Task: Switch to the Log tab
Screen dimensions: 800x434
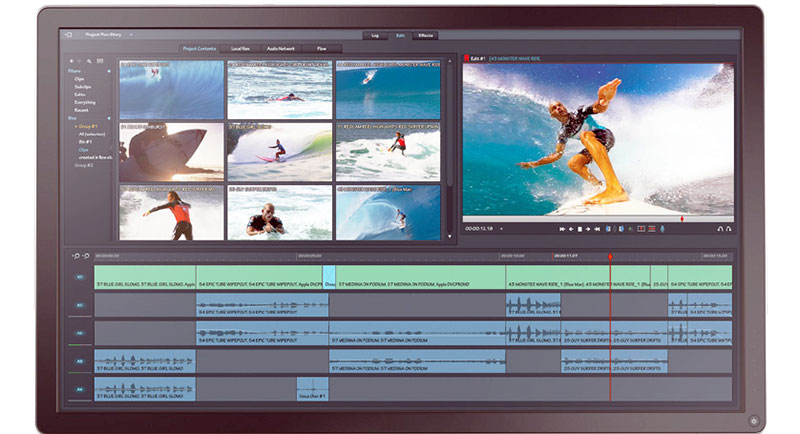Action: [375, 36]
